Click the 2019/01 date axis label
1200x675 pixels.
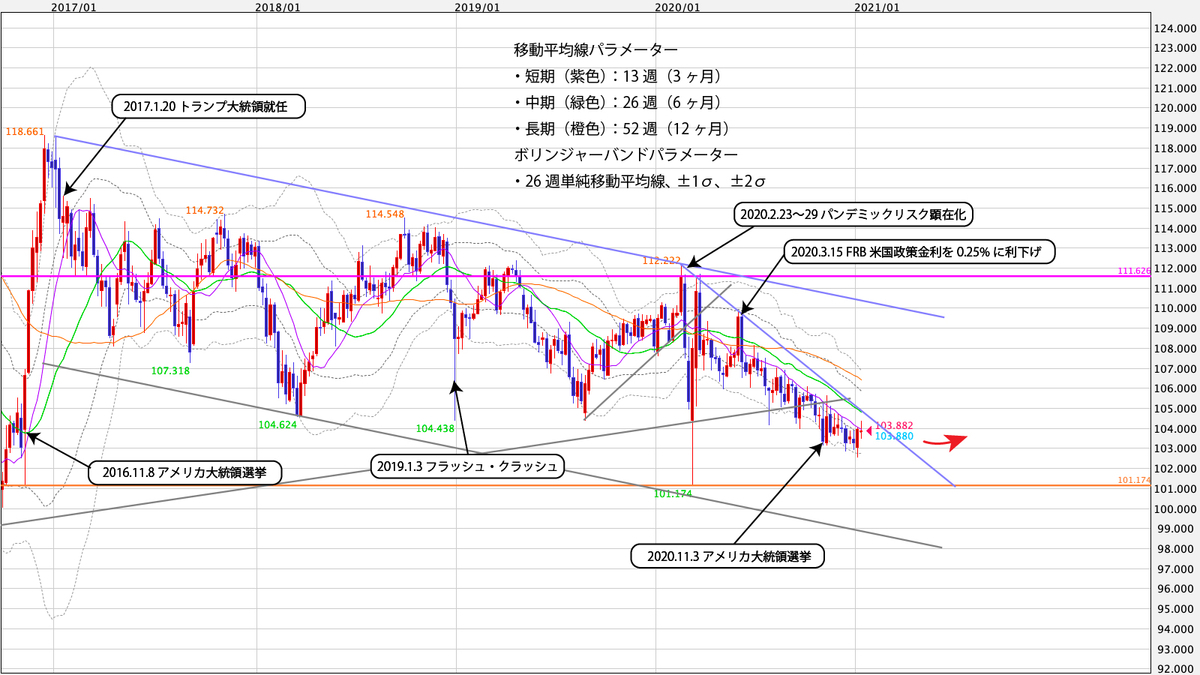[477, 7]
